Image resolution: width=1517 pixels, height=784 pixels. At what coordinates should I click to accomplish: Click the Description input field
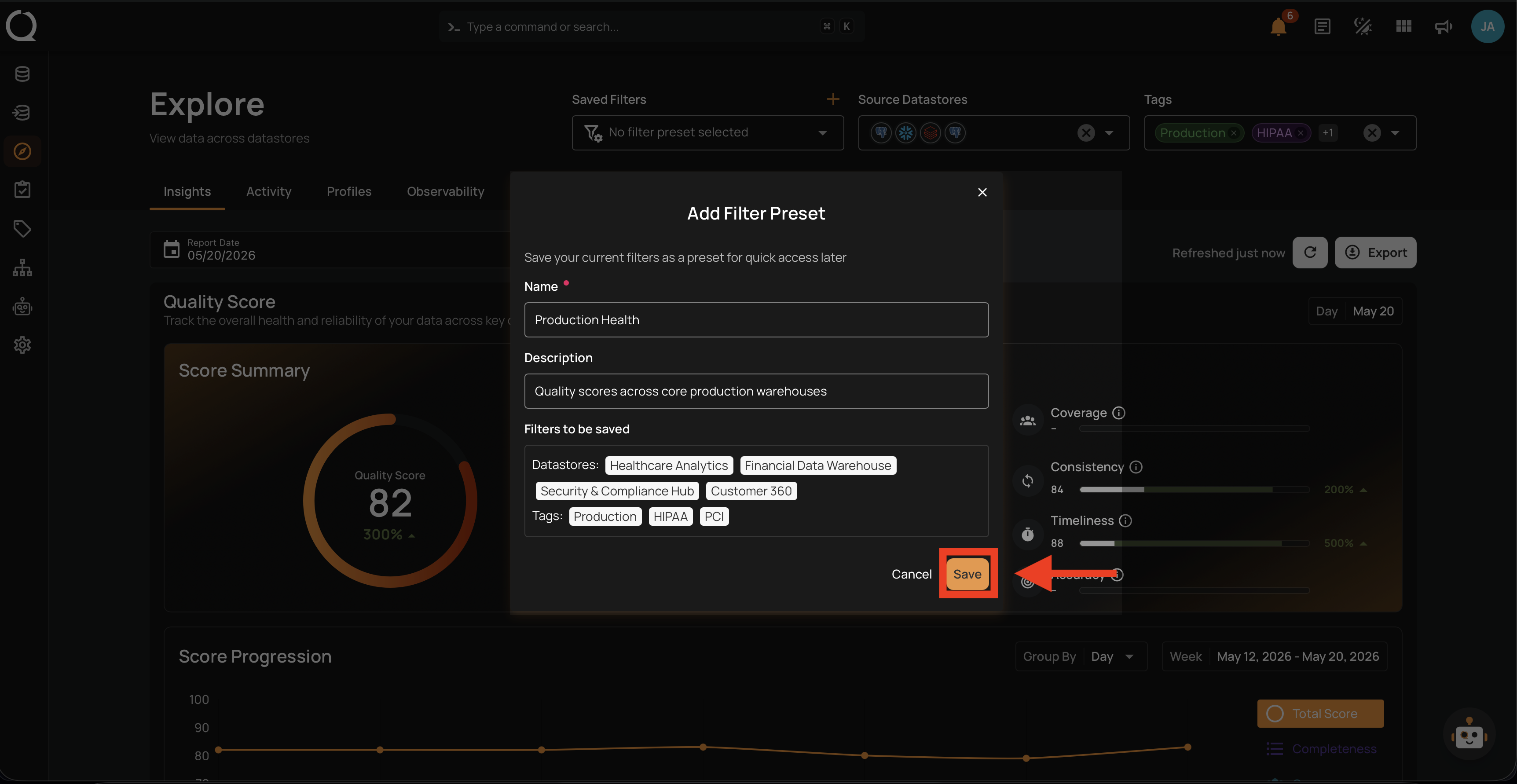(756, 391)
